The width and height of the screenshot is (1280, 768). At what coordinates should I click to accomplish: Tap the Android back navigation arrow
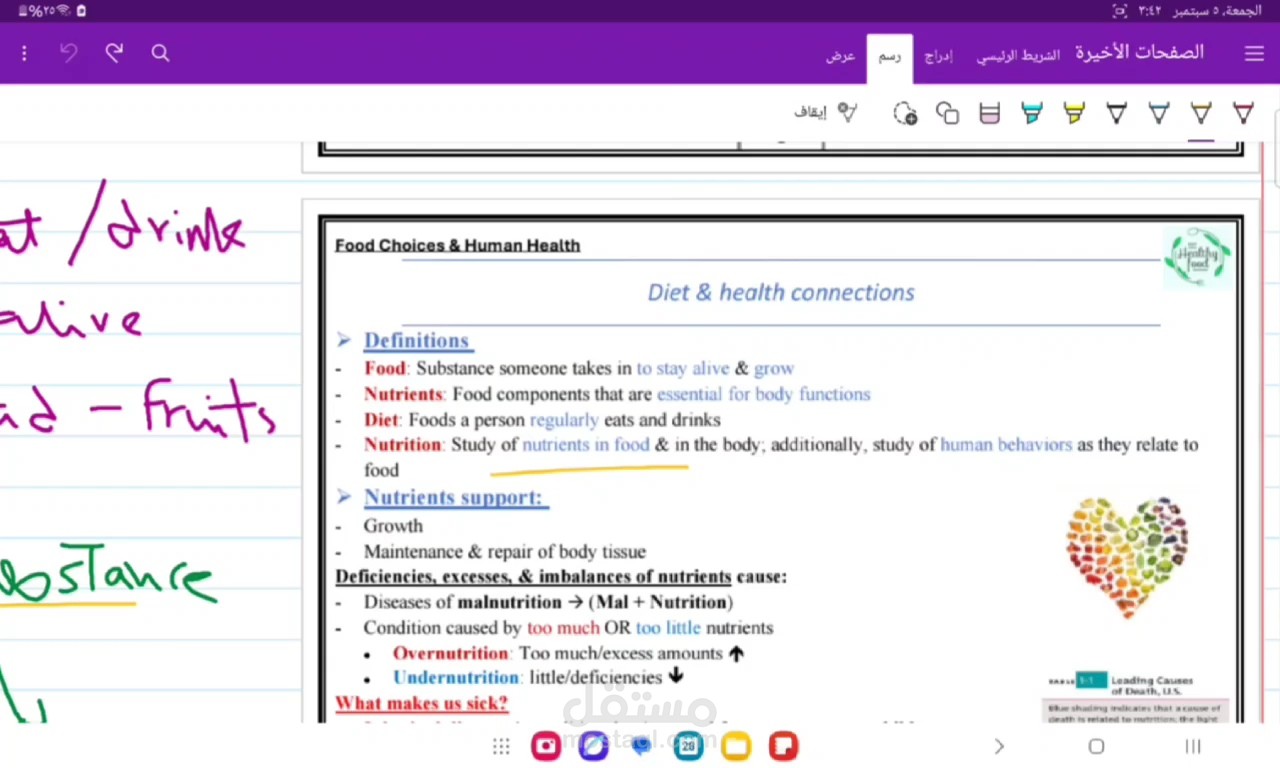(x=999, y=746)
